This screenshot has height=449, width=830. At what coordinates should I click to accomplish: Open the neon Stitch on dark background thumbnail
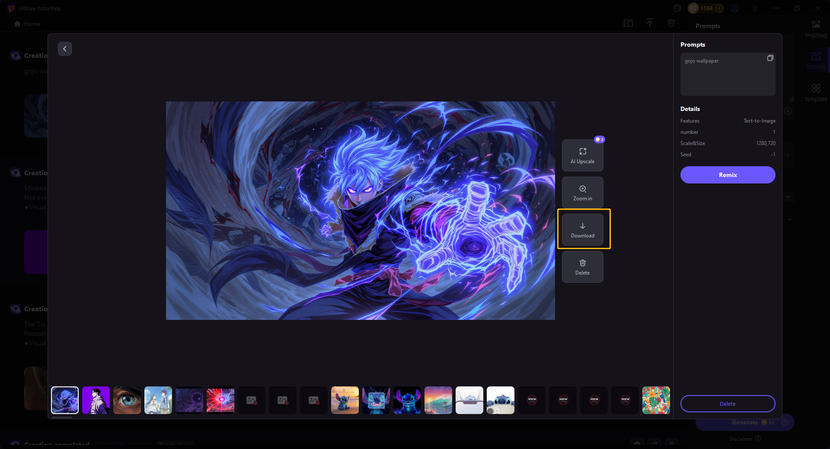(407, 400)
